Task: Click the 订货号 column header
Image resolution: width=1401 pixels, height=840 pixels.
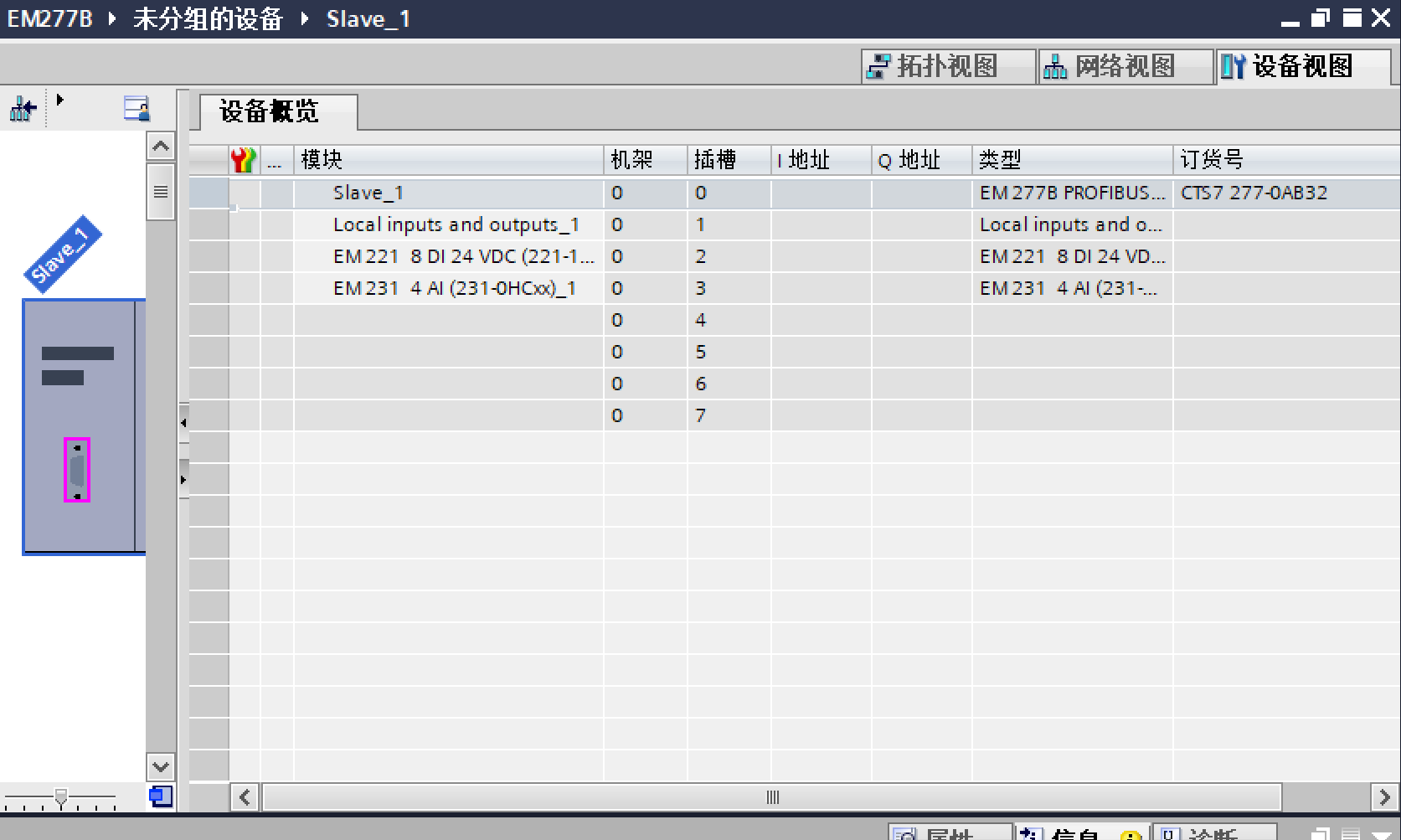Action: click(x=1286, y=159)
